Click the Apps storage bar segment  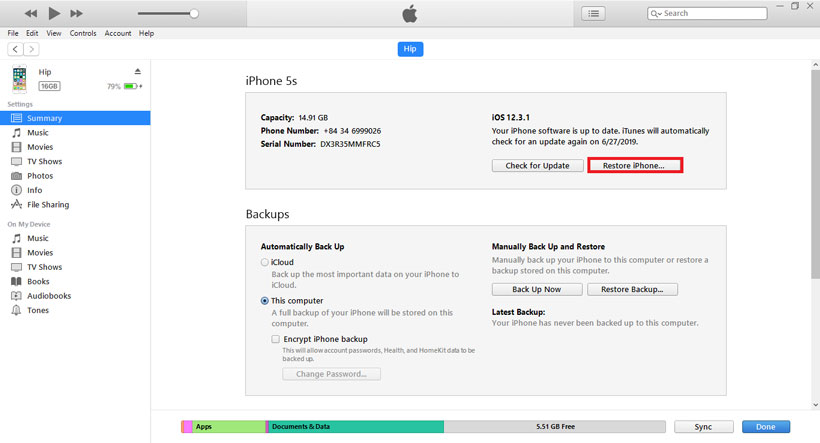coord(229,427)
